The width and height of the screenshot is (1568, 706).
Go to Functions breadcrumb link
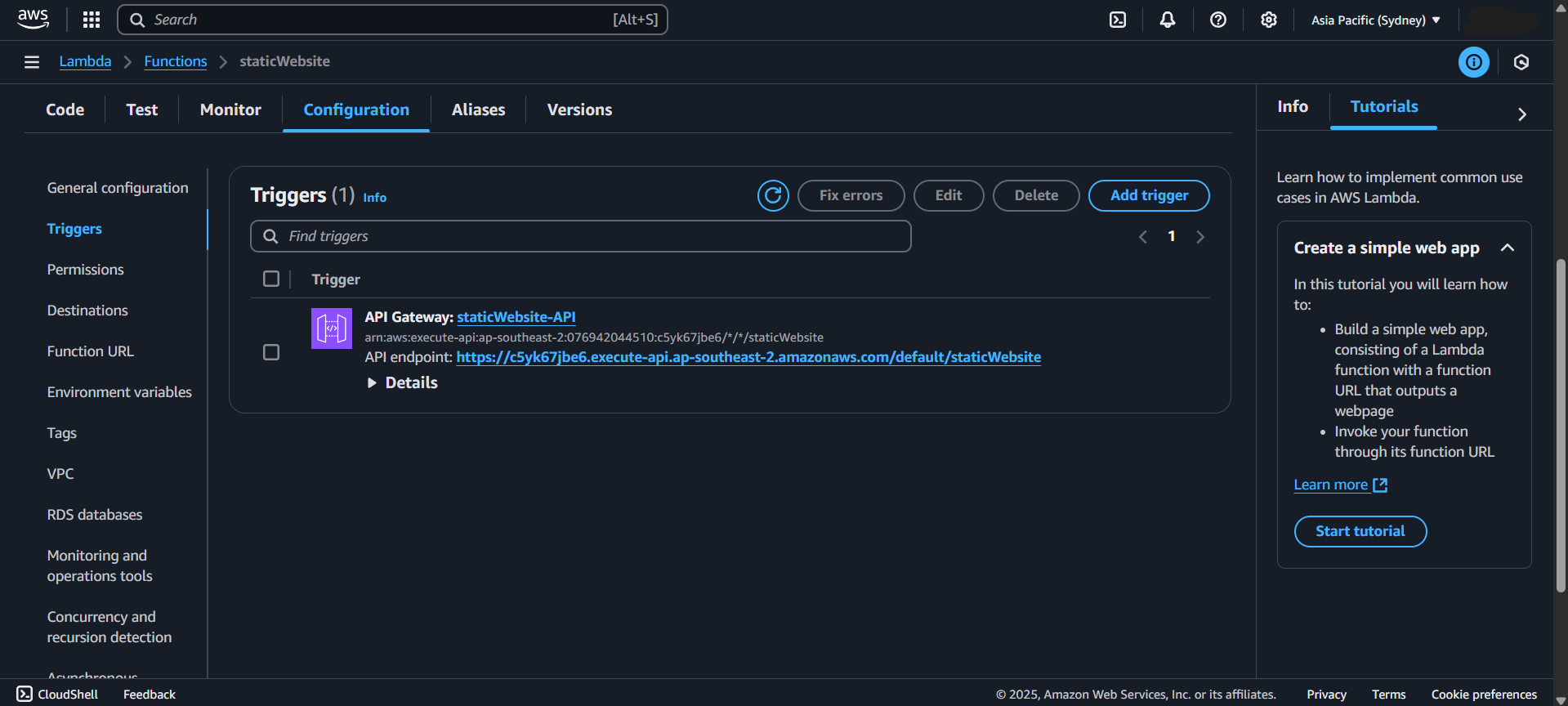point(176,61)
